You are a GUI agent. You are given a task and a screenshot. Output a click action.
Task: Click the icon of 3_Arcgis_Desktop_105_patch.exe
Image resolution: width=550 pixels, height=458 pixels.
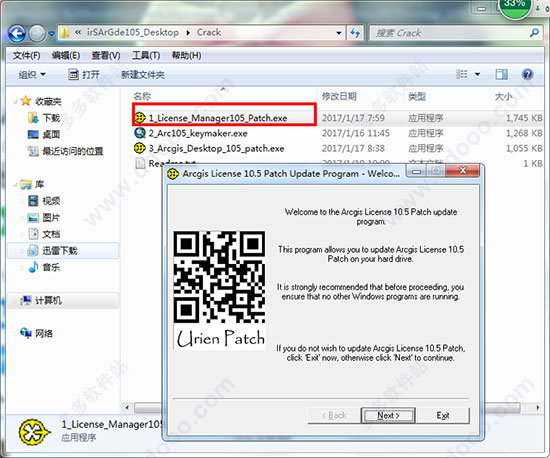140,148
